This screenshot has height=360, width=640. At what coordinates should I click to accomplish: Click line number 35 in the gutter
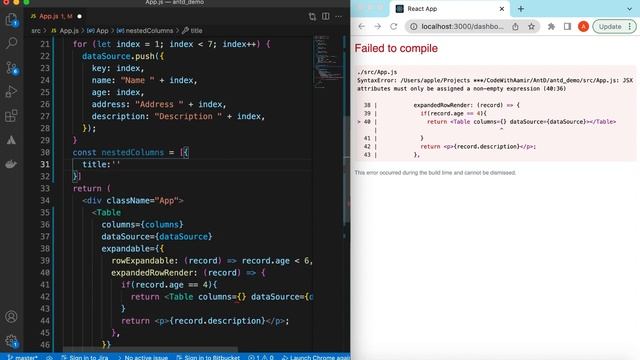pyautogui.click(x=45, y=213)
